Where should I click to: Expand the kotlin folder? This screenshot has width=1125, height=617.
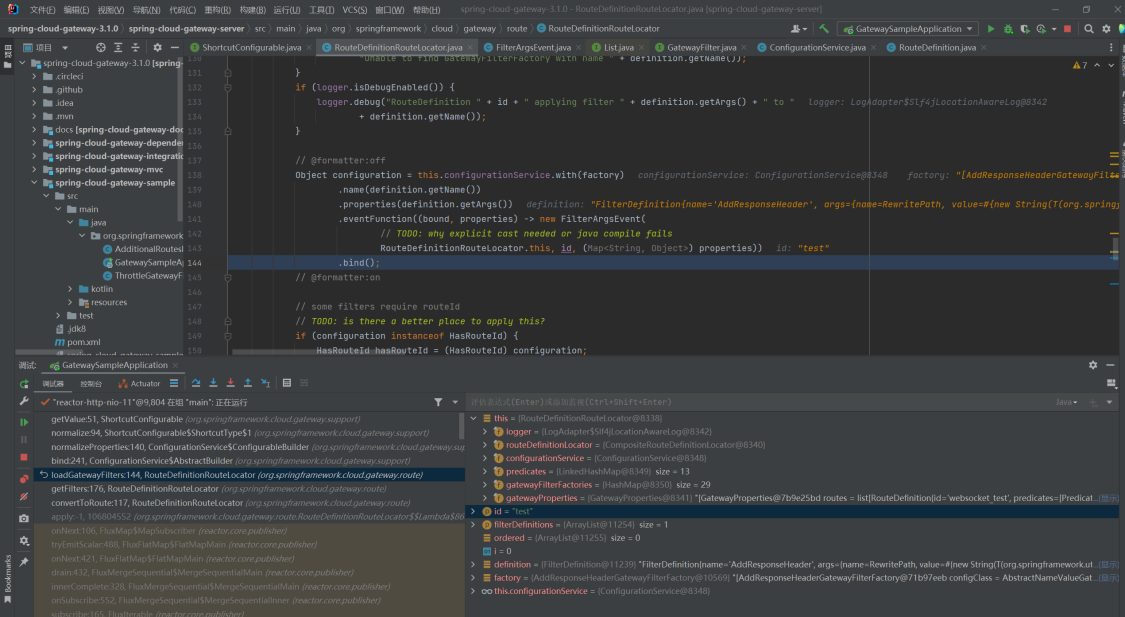click(x=70, y=289)
